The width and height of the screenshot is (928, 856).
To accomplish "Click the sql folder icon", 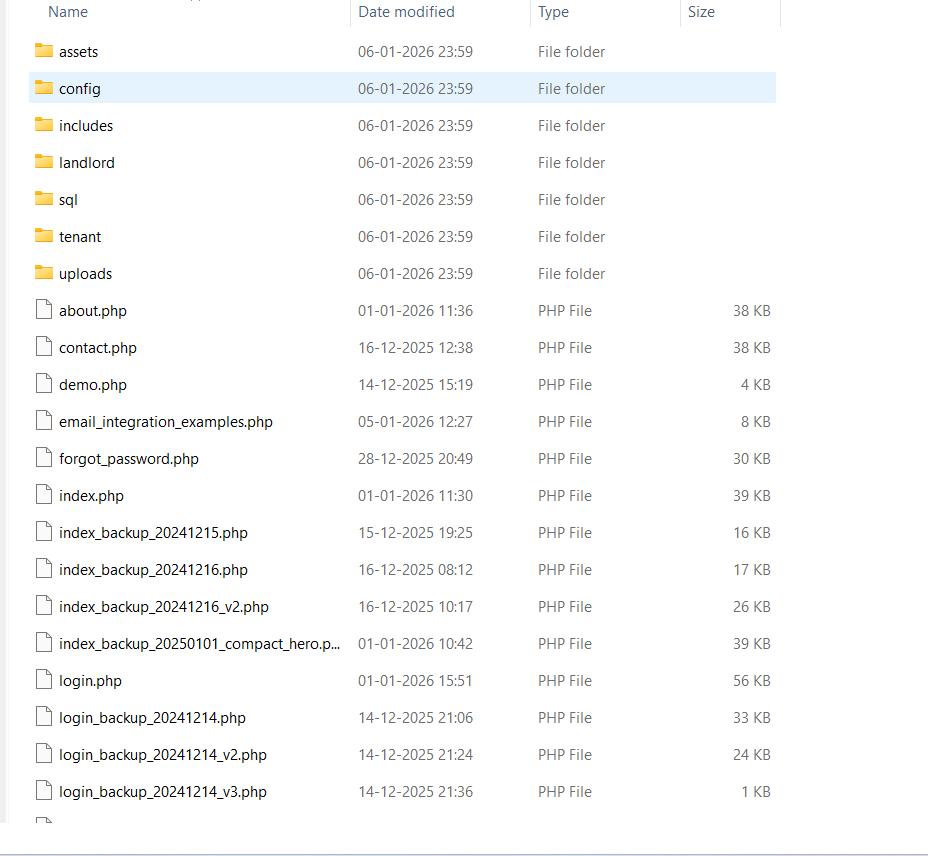I will (x=43, y=199).
